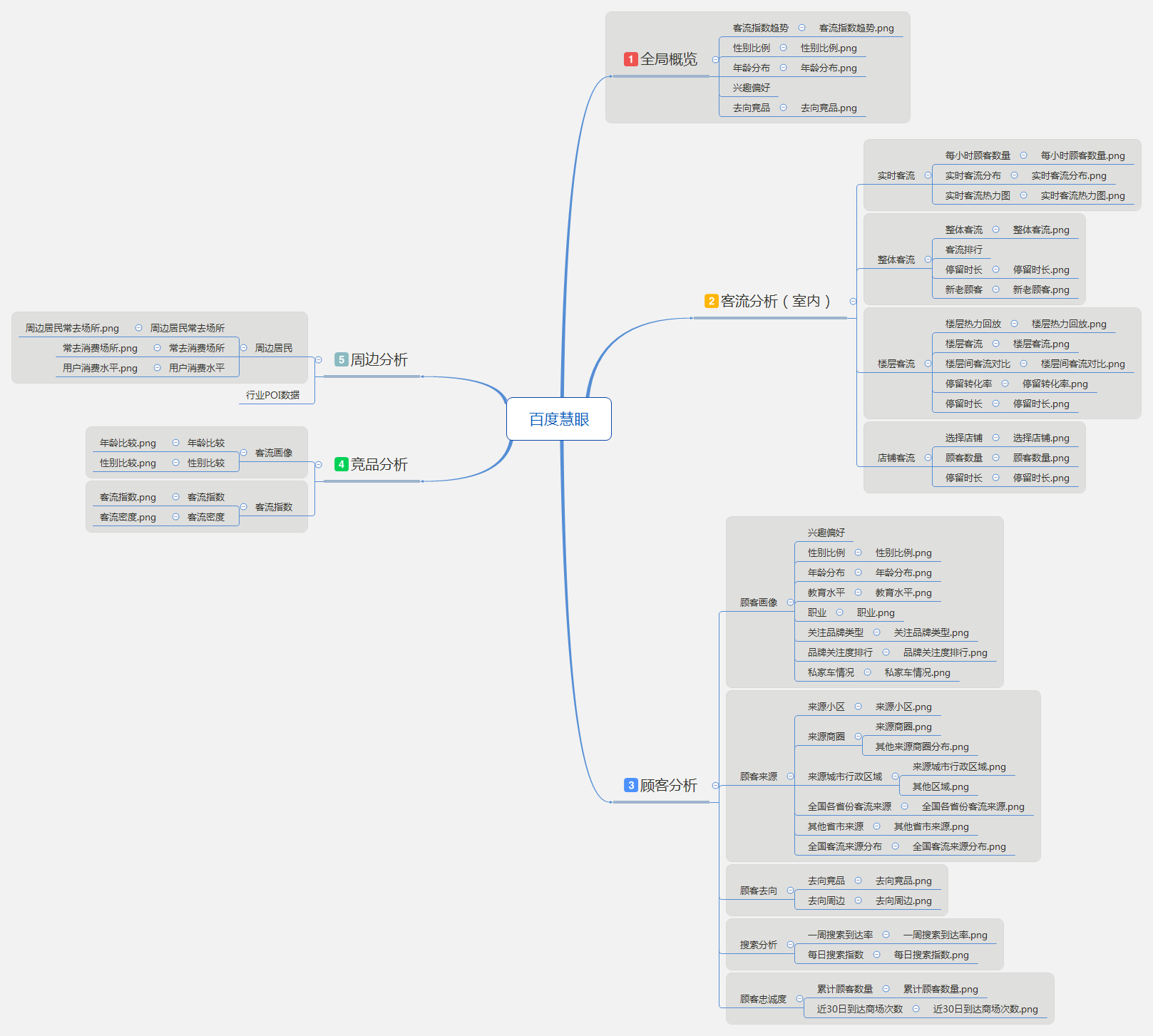Collapse the 搜索分析 subtopic toggle

coord(790,945)
